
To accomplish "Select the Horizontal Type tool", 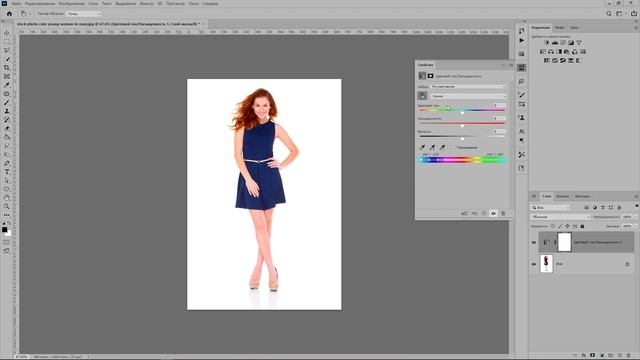I will click(7, 172).
